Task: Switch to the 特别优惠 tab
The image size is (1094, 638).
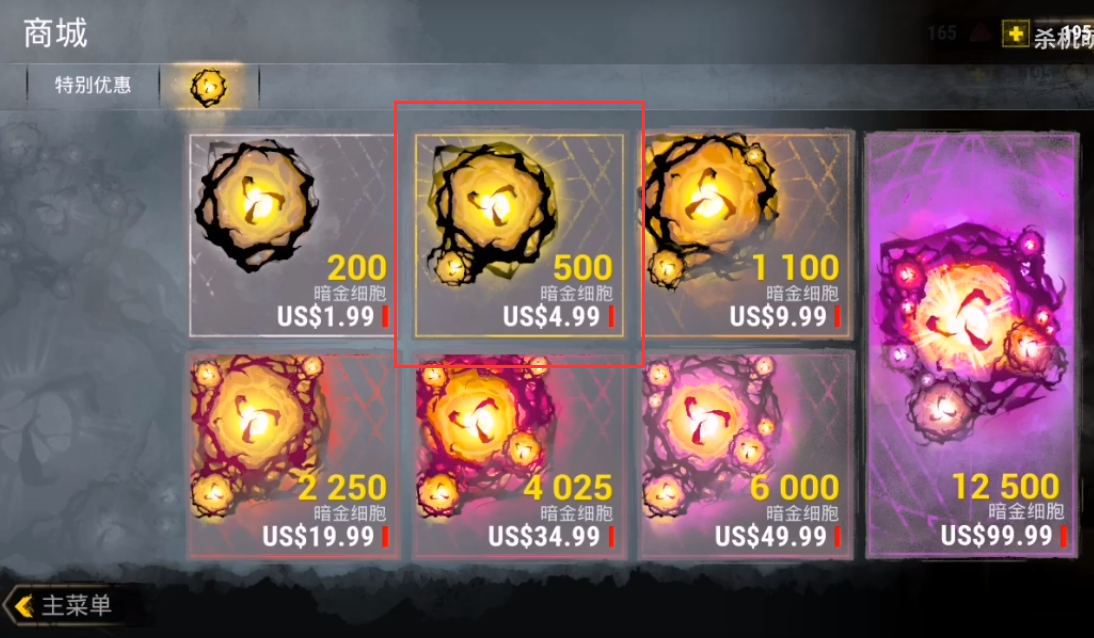Action: click(x=93, y=85)
